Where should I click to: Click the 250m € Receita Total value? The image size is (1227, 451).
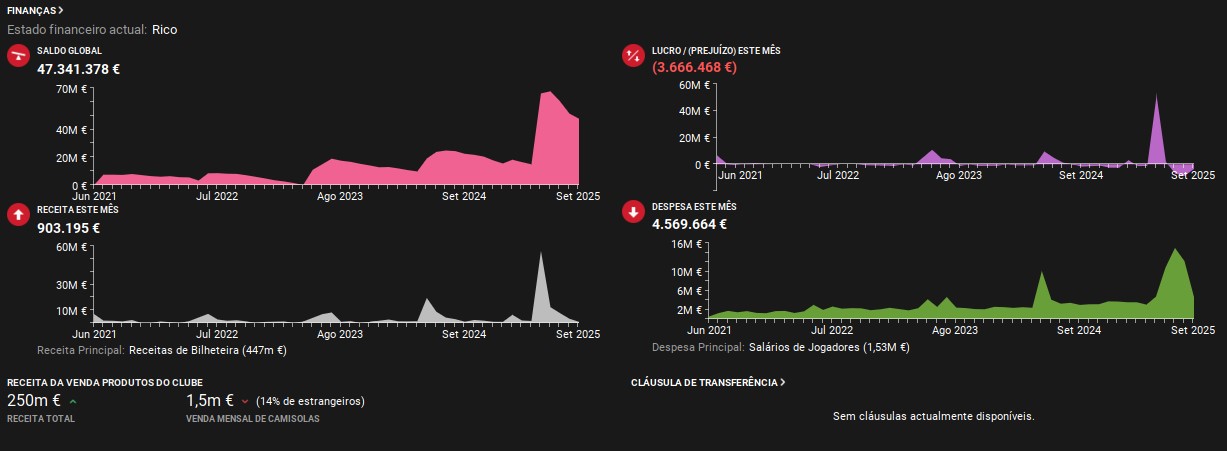coord(35,401)
